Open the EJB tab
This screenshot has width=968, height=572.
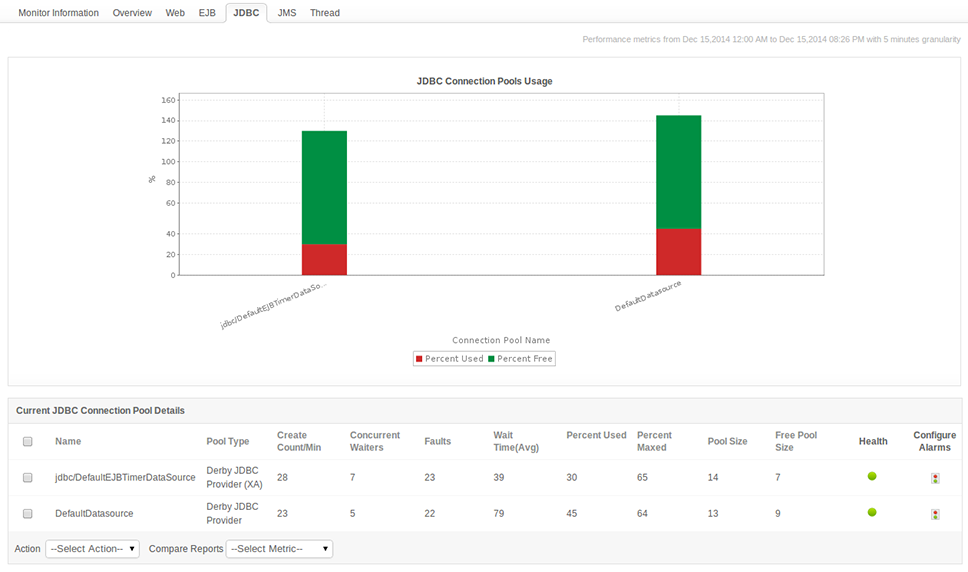(208, 13)
